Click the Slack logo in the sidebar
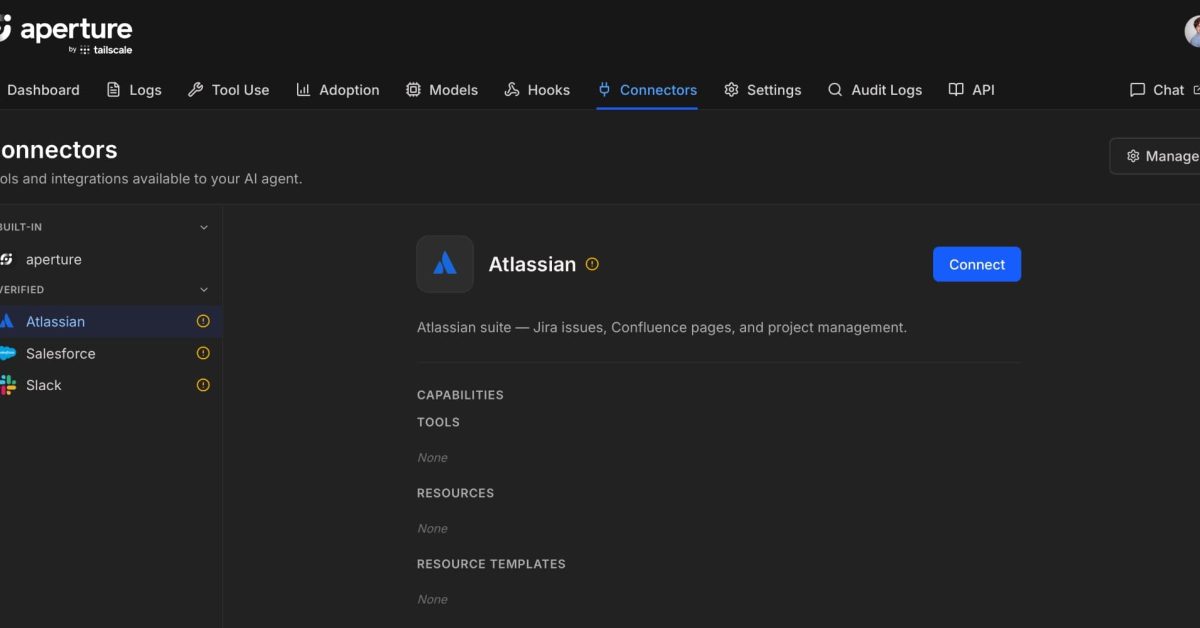The image size is (1200, 628). [x=7, y=385]
